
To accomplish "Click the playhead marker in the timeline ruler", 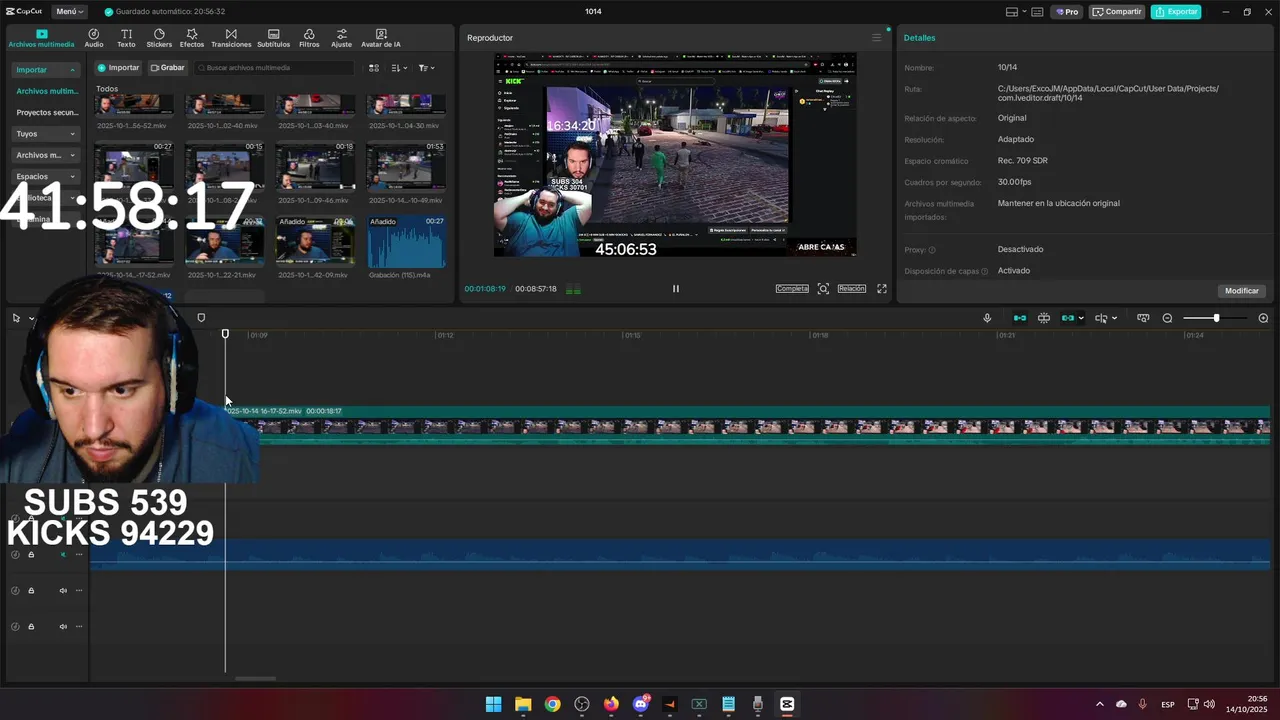I will pos(225,334).
